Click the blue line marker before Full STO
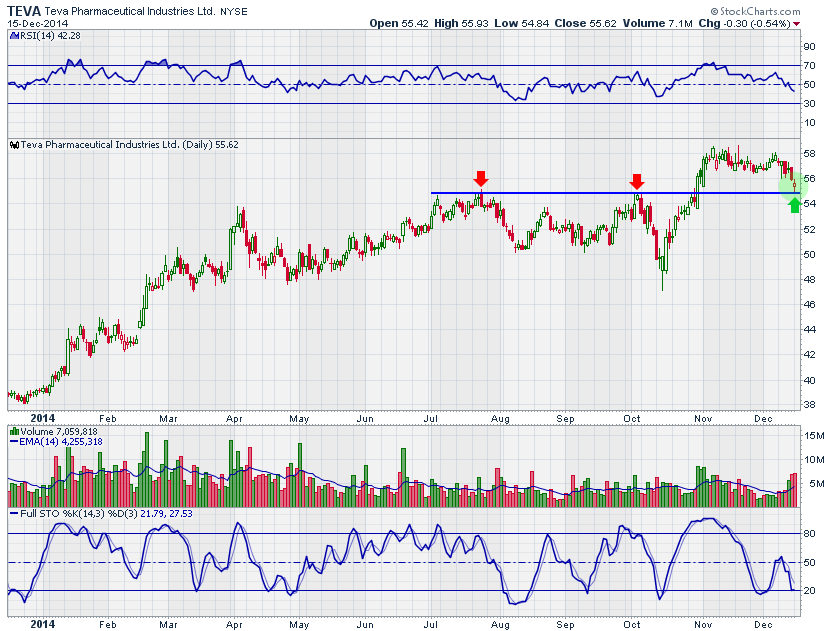Image resolution: width=830 pixels, height=631 pixels. (14, 513)
